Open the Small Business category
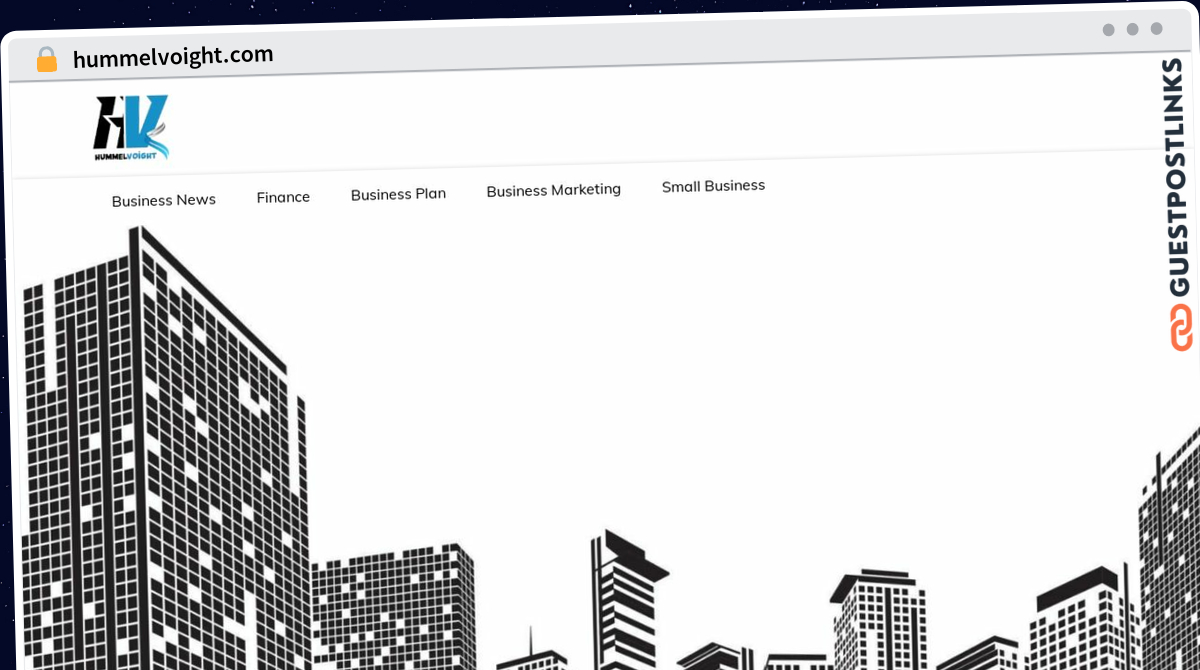The width and height of the screenshot is (1200, 670). click(713, 186)
